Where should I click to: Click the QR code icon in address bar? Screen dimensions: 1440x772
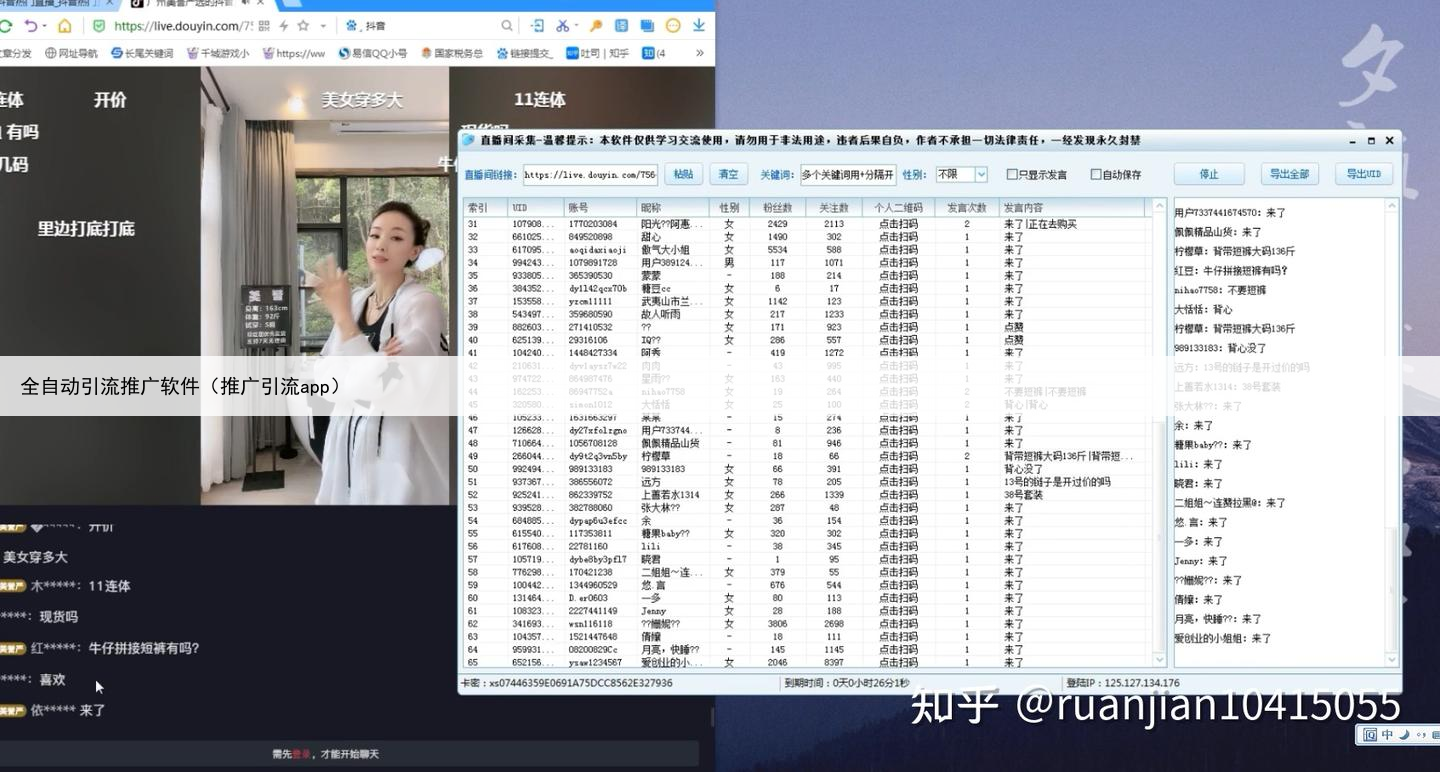pyautogui.click(x=263, y=26)
